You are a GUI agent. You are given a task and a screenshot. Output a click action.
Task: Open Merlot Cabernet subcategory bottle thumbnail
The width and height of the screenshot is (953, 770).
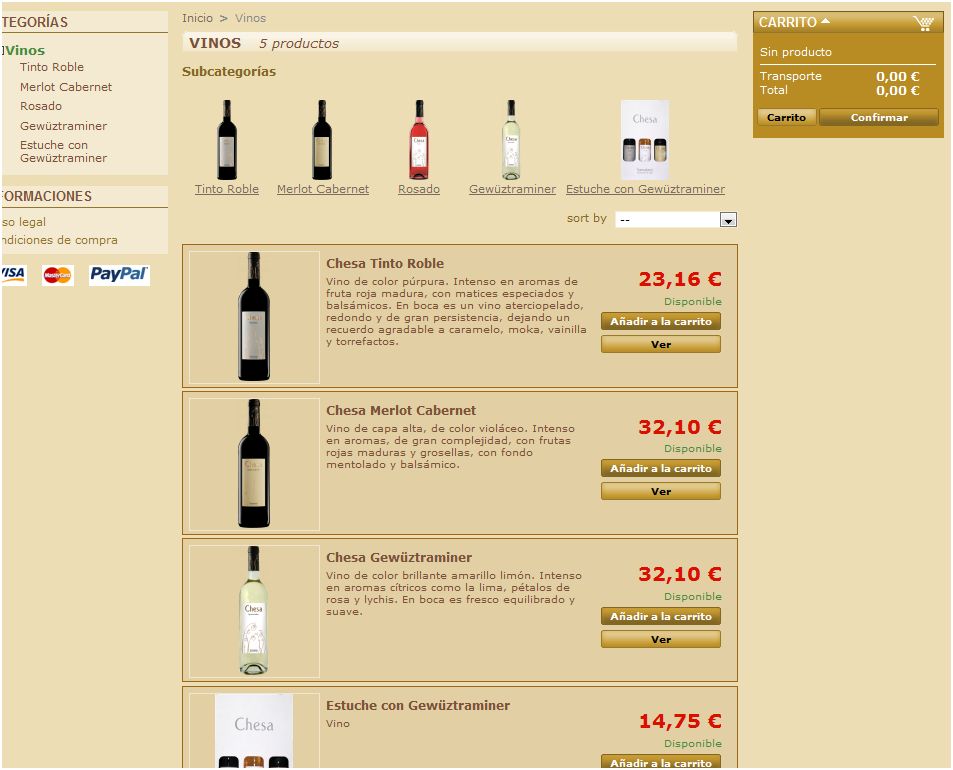click(x=322, y=140)
